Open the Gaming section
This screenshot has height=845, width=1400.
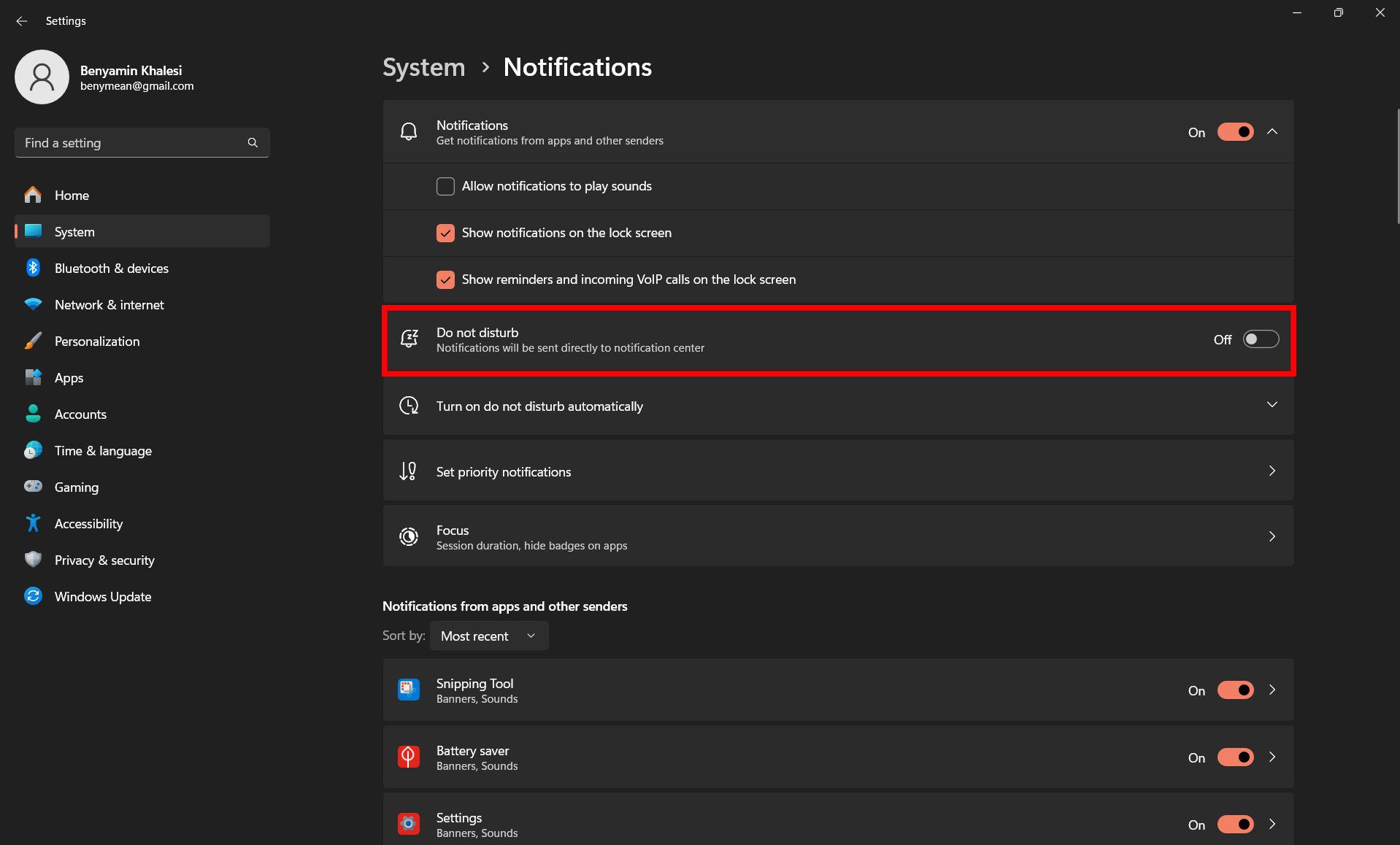(x=76, y=487)
